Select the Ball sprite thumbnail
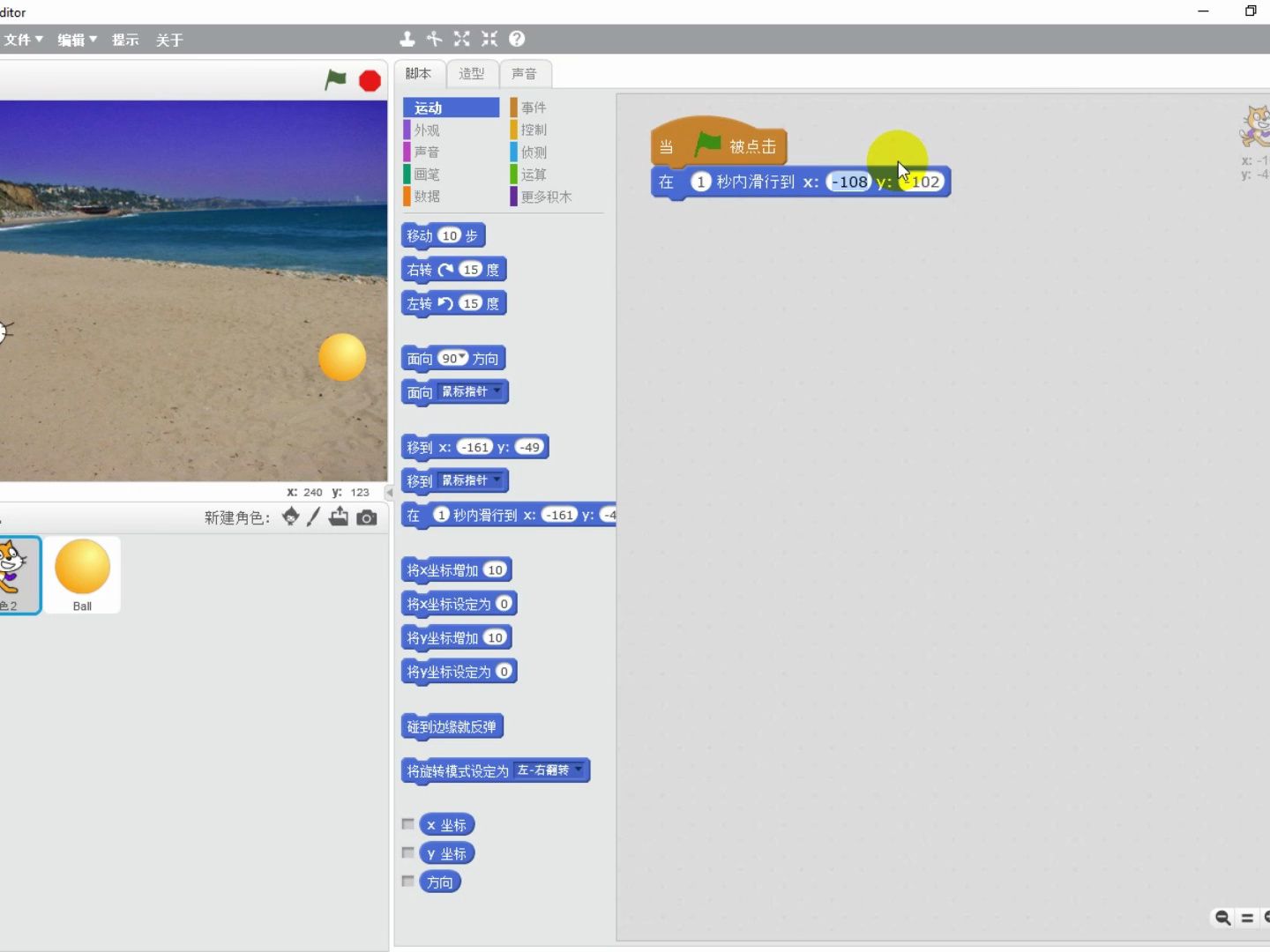Screen dimensions: 1270x952 click(x=82, y=575)
